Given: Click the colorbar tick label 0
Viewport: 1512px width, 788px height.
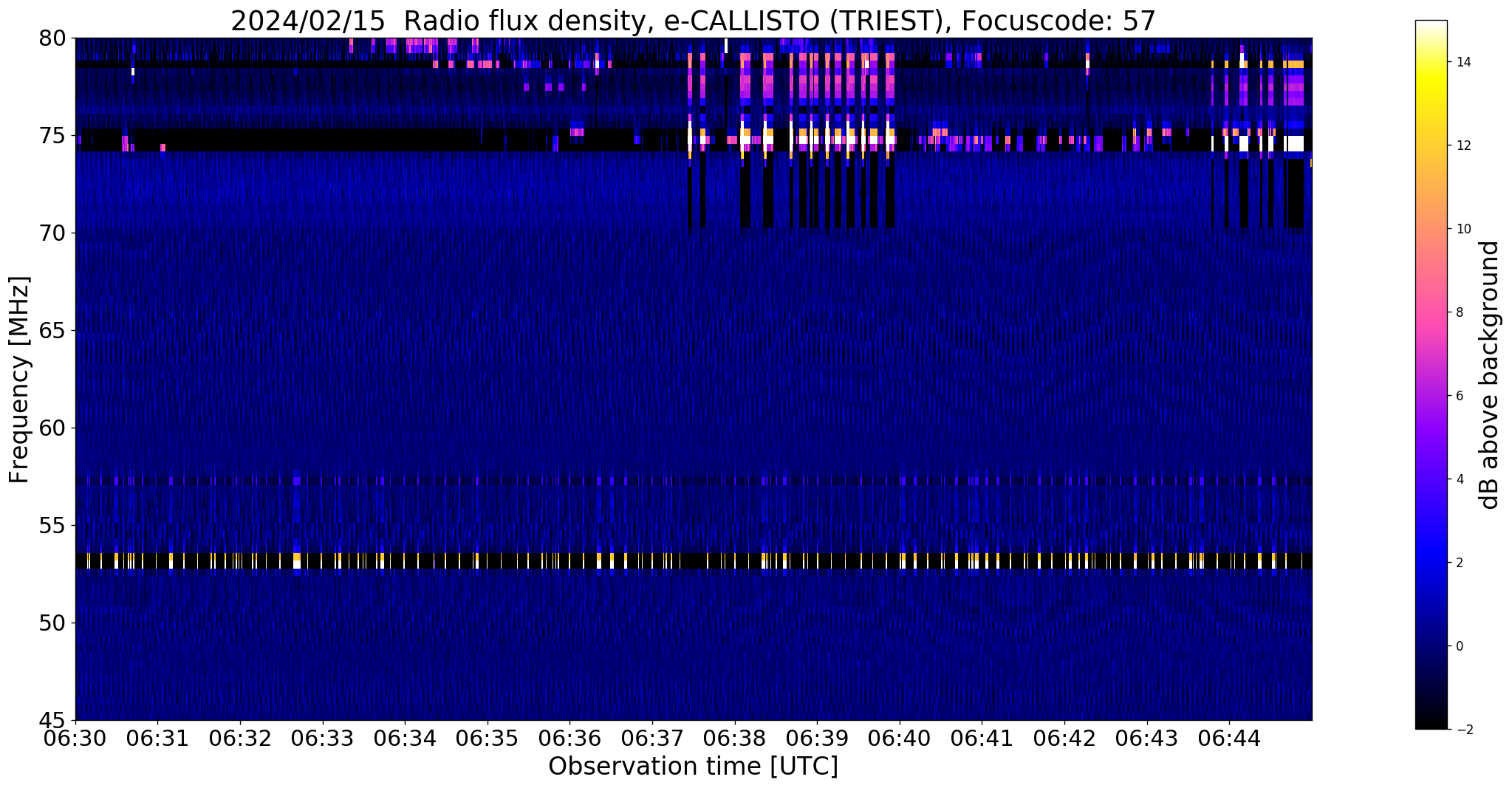Looking at the screenshot, I should point(1459,646).
